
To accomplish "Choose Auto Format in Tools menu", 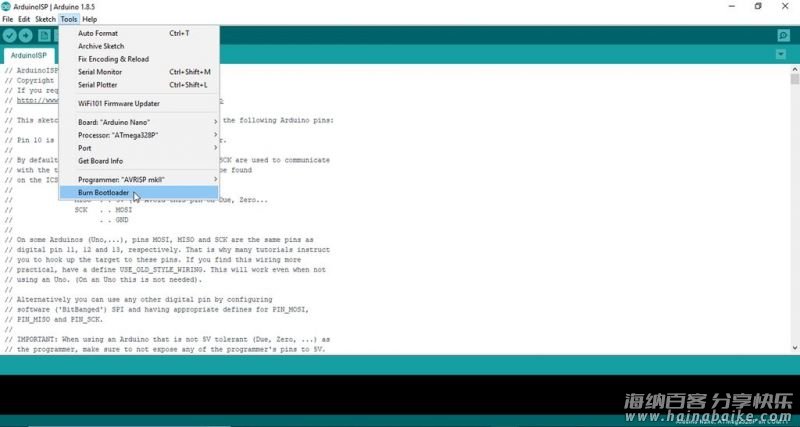I will (139, 33).
